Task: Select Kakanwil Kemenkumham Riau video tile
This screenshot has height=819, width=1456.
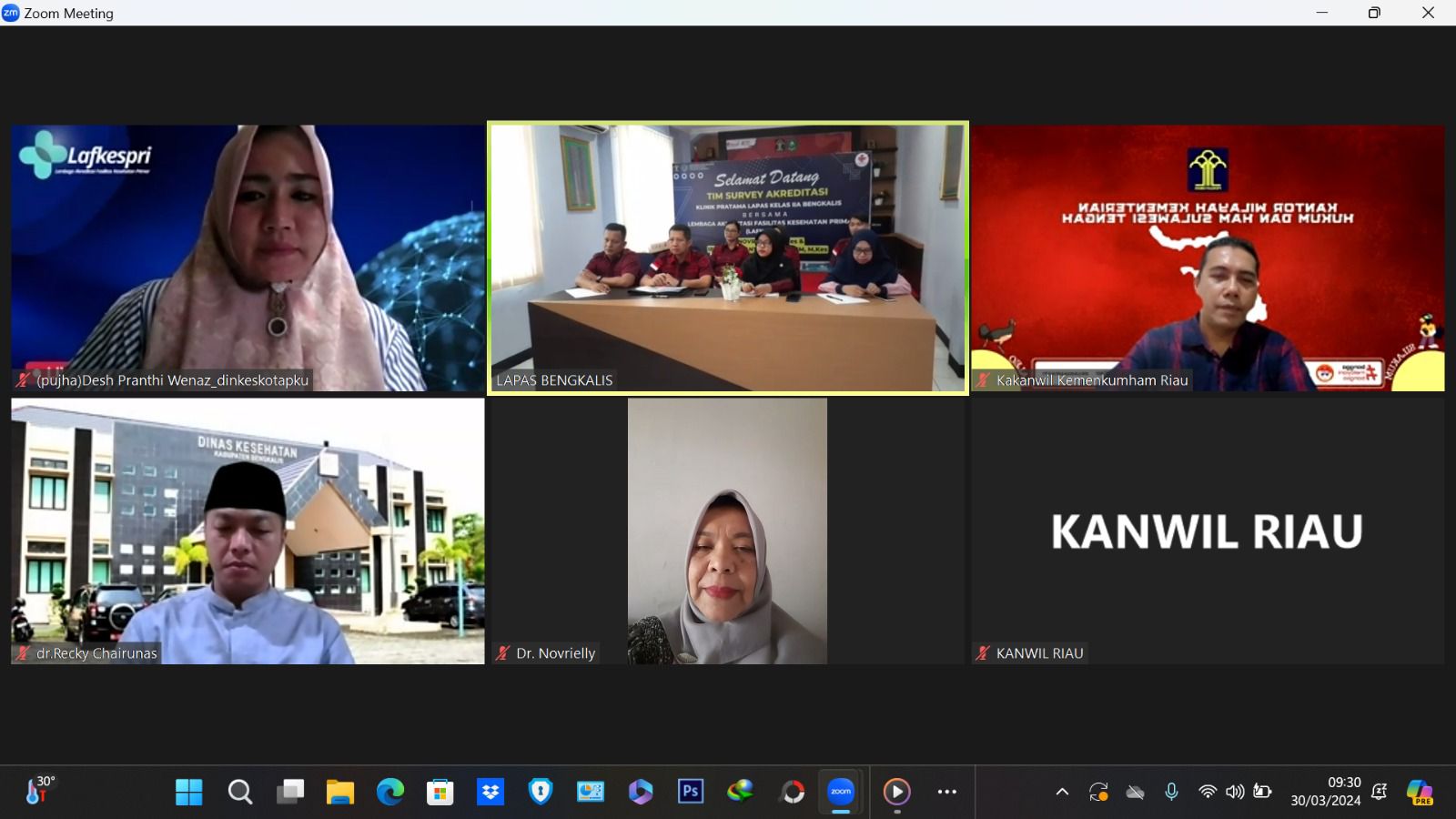Action: point(1208,258)
